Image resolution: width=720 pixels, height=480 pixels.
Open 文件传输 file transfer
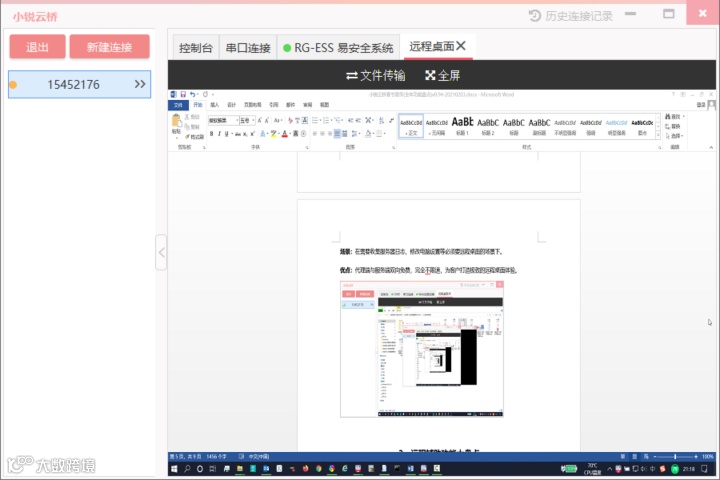[x=376, y=75]
